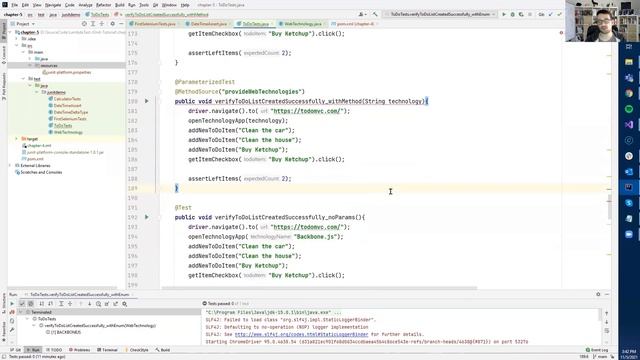
Task: Start debugging the current configuration
Action: coord(513,14)
